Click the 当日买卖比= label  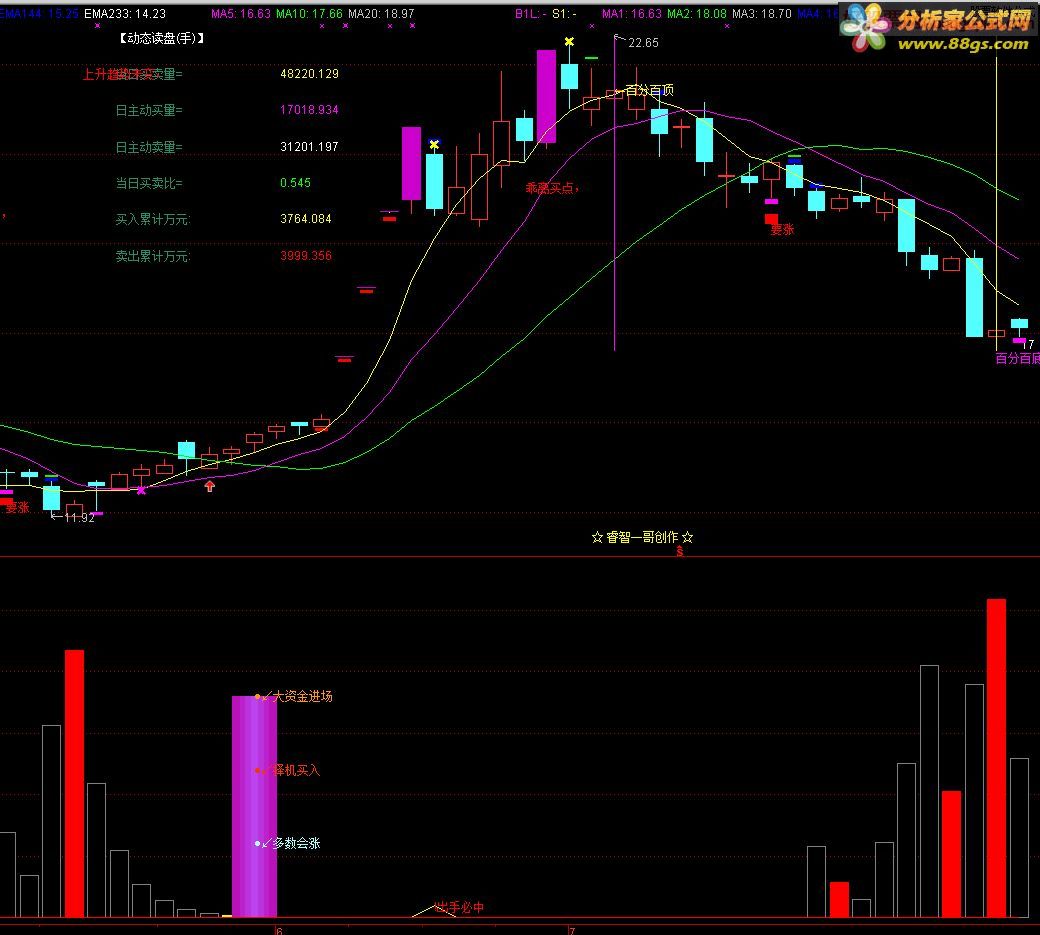pyautogui.click(x=149, y=183)
